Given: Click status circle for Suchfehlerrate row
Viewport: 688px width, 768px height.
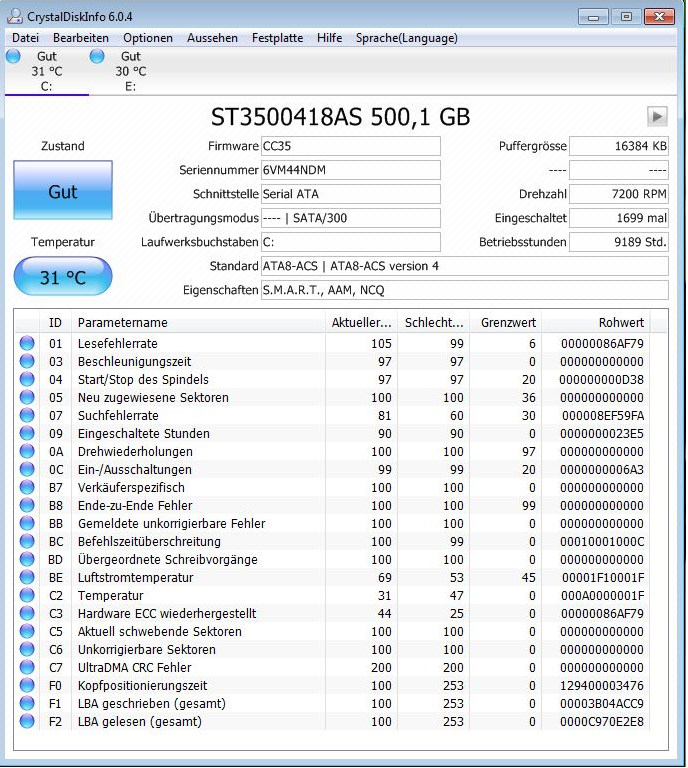Looking at the screenshot, I should pyautogui.click(x=27, y=415).
